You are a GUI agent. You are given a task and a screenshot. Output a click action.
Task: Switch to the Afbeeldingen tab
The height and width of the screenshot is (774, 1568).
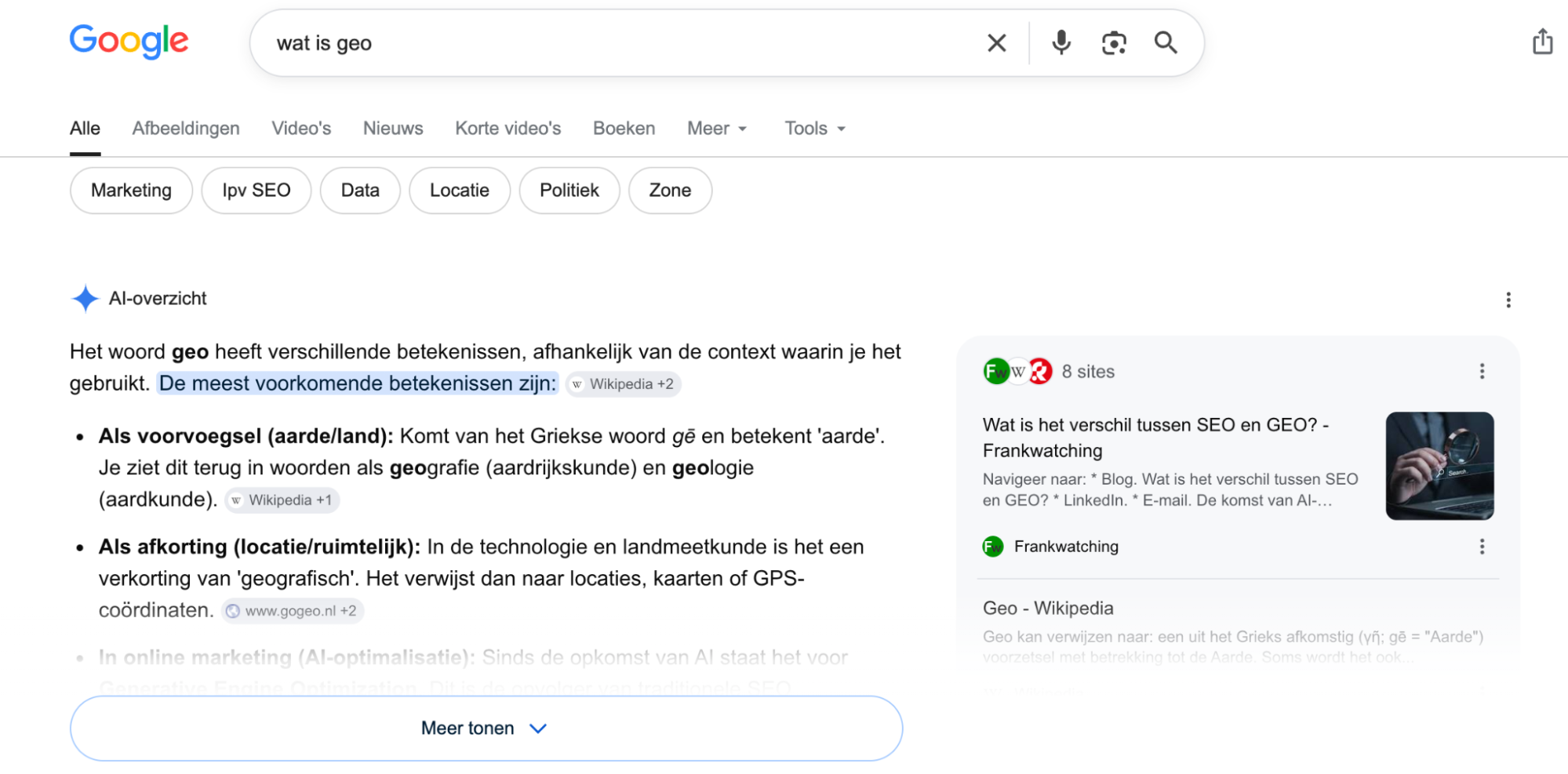pos(186,129)
